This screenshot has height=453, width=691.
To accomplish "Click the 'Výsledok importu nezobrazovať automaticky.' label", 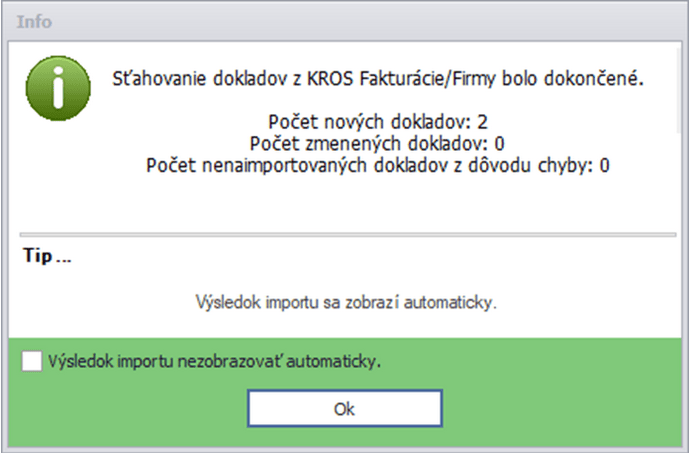I will tap(216, 362).
